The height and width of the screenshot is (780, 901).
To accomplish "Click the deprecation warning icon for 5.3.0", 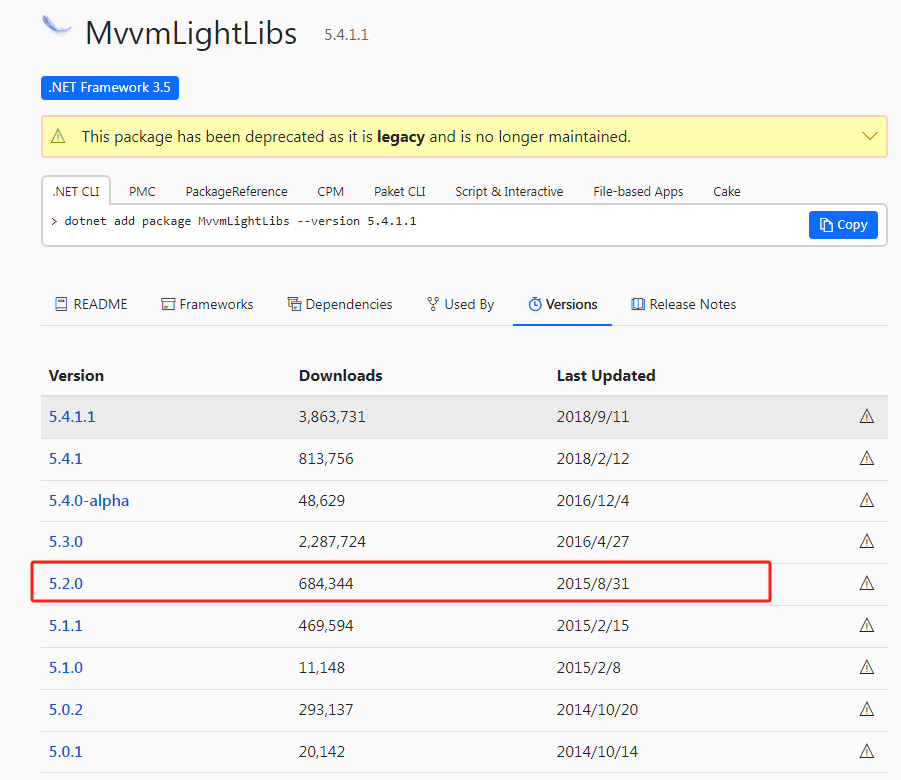I will [866, 541].
